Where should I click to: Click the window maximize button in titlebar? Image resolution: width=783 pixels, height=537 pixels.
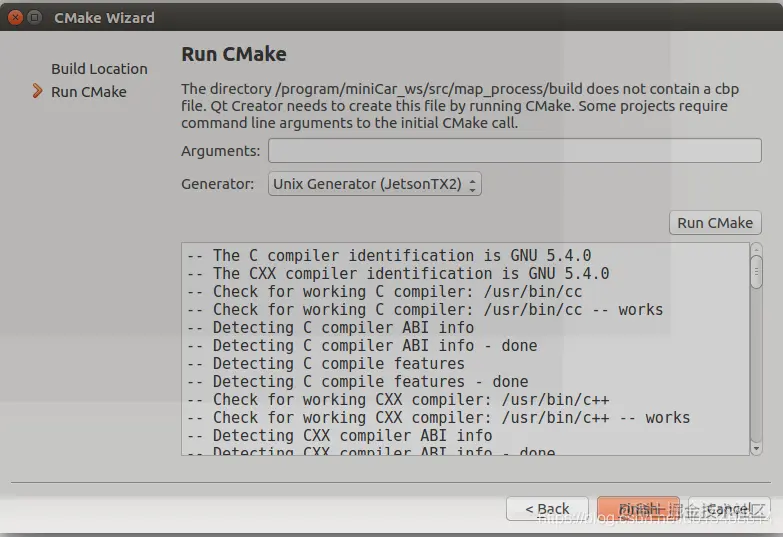pos(34,17)
